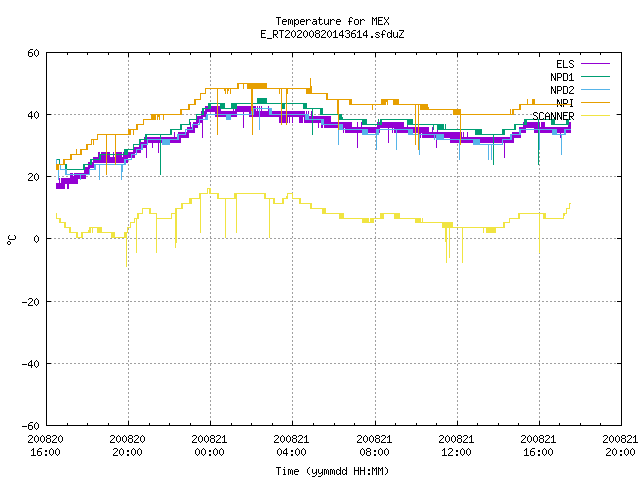Click the SCANNER legend label

(x=553, y=116)
